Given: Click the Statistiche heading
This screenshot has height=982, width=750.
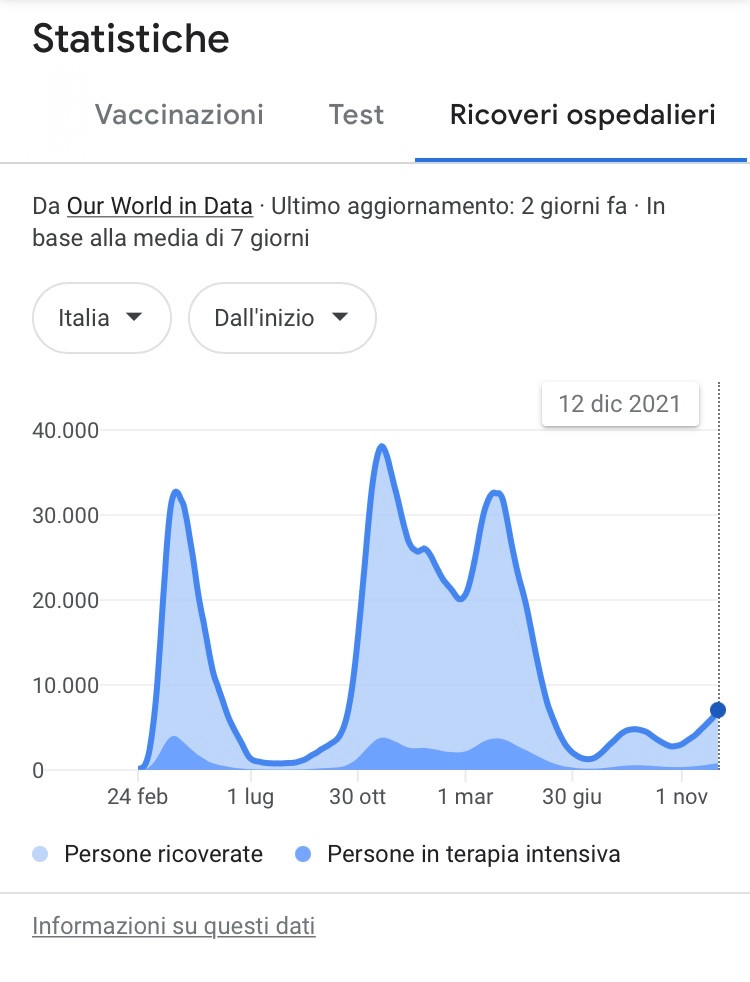Looking at the screenshot, I should pos(131,39).
